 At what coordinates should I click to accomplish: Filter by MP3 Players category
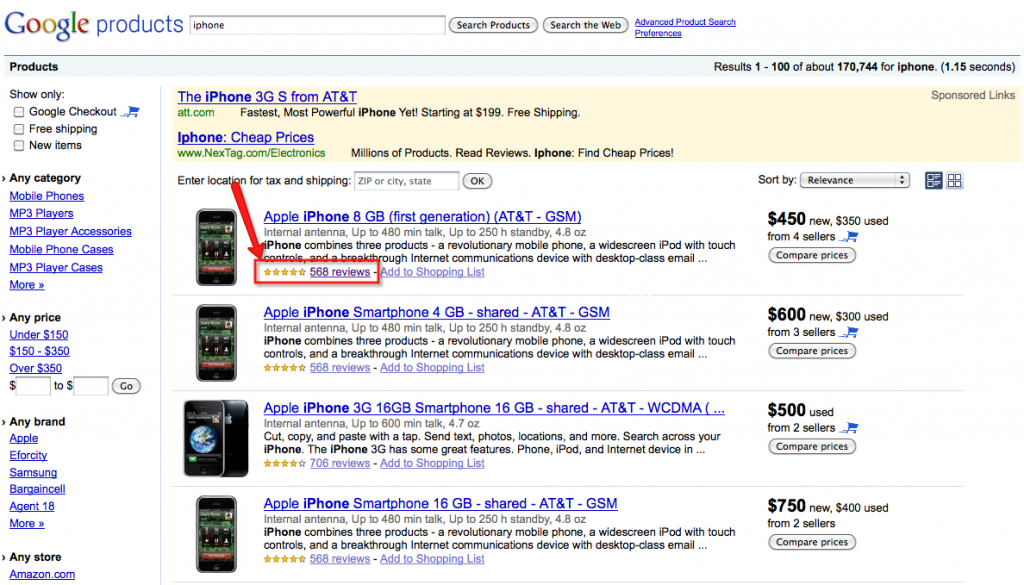coord(41,213)
